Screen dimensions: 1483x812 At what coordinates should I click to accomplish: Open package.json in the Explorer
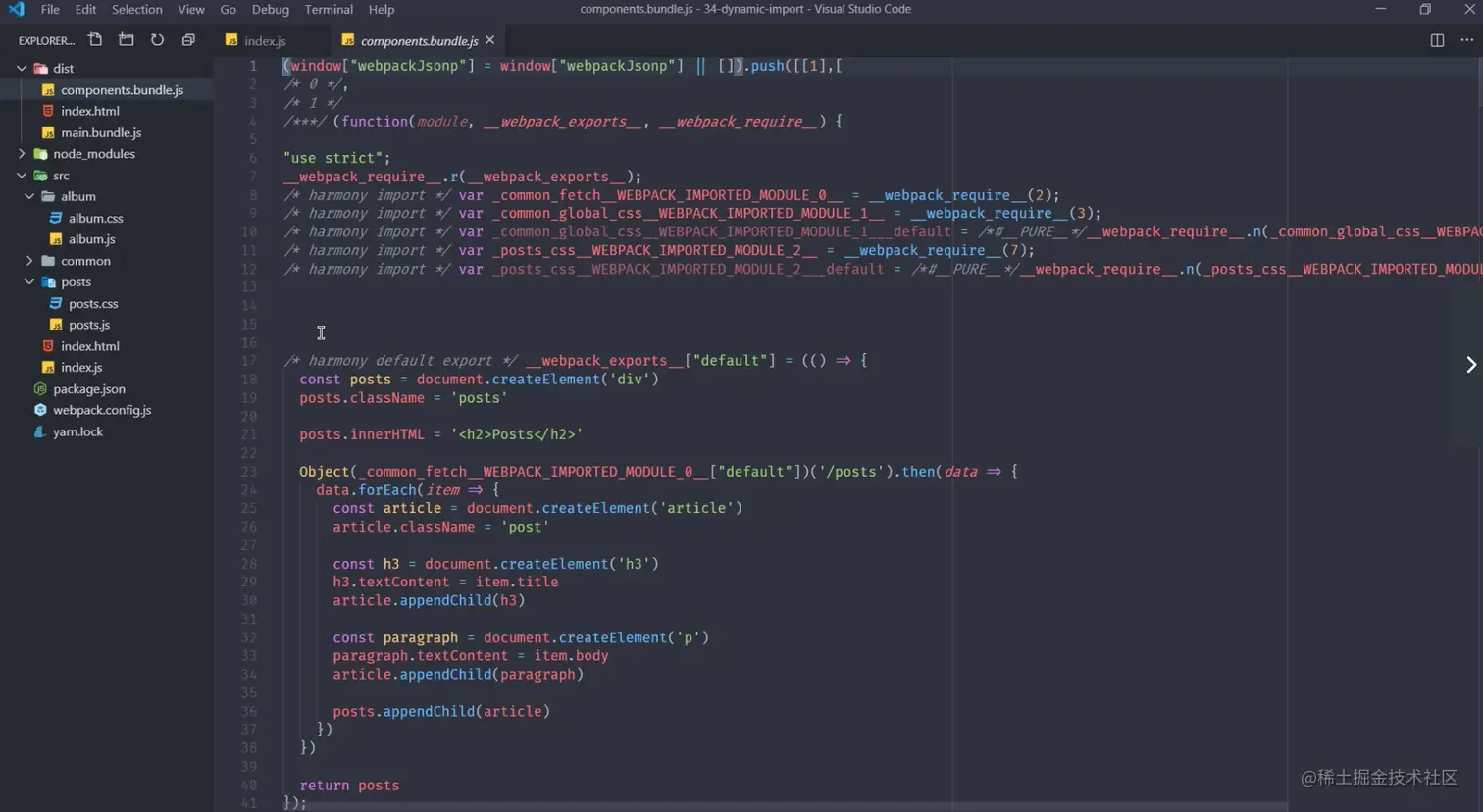(89, 388)
